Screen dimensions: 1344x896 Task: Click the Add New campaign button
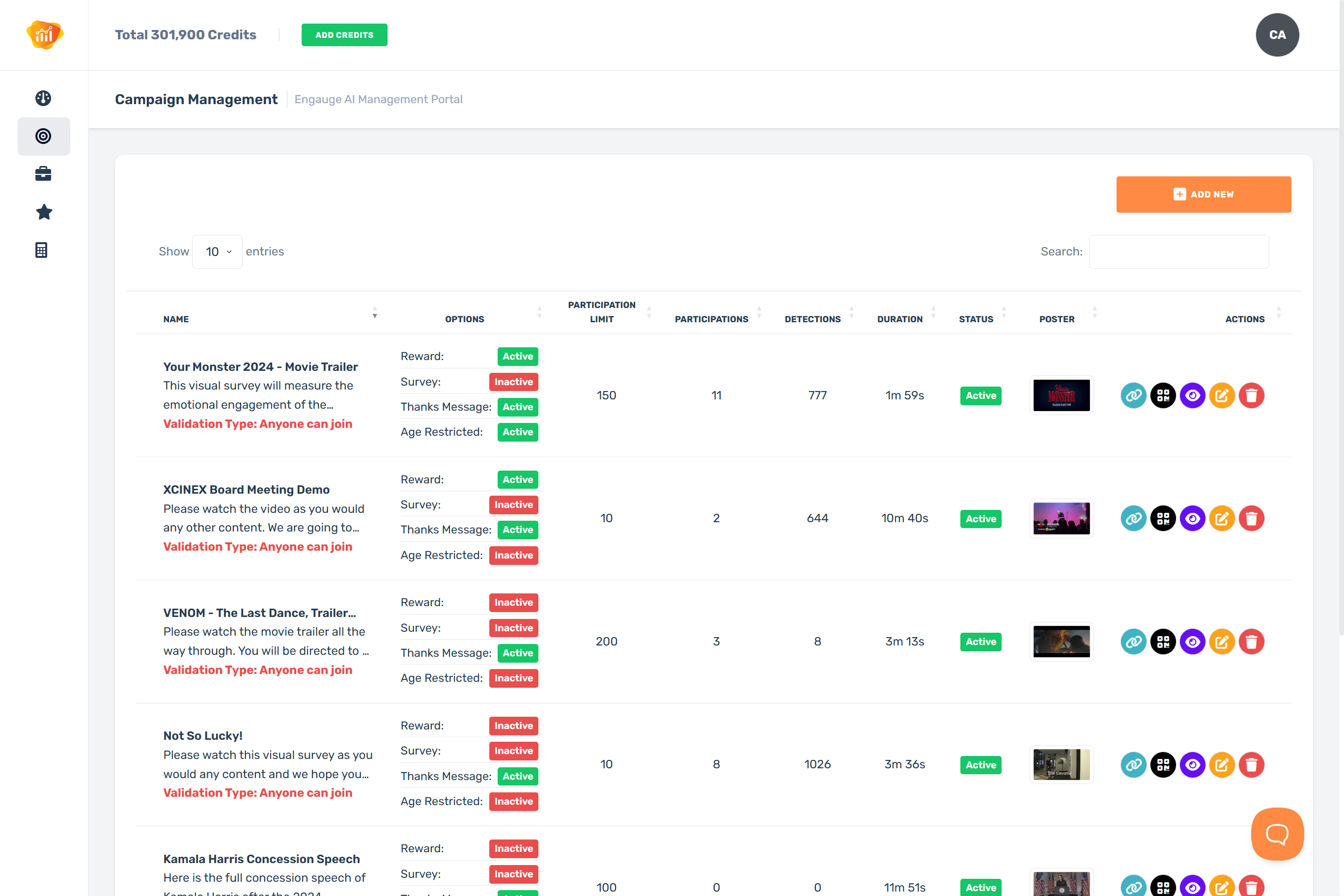click(1203, 195)
